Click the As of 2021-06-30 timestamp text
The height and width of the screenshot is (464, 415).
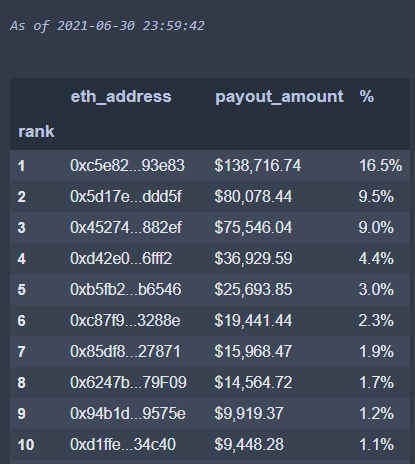point(107,26)
